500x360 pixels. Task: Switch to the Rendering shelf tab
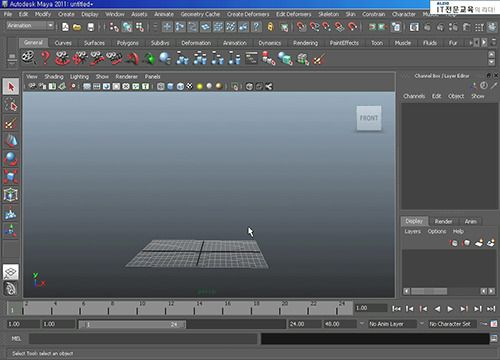[305, 43]
